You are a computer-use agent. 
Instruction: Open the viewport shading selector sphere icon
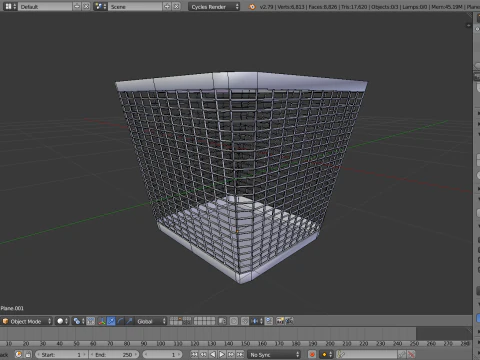tap(62, 321)
